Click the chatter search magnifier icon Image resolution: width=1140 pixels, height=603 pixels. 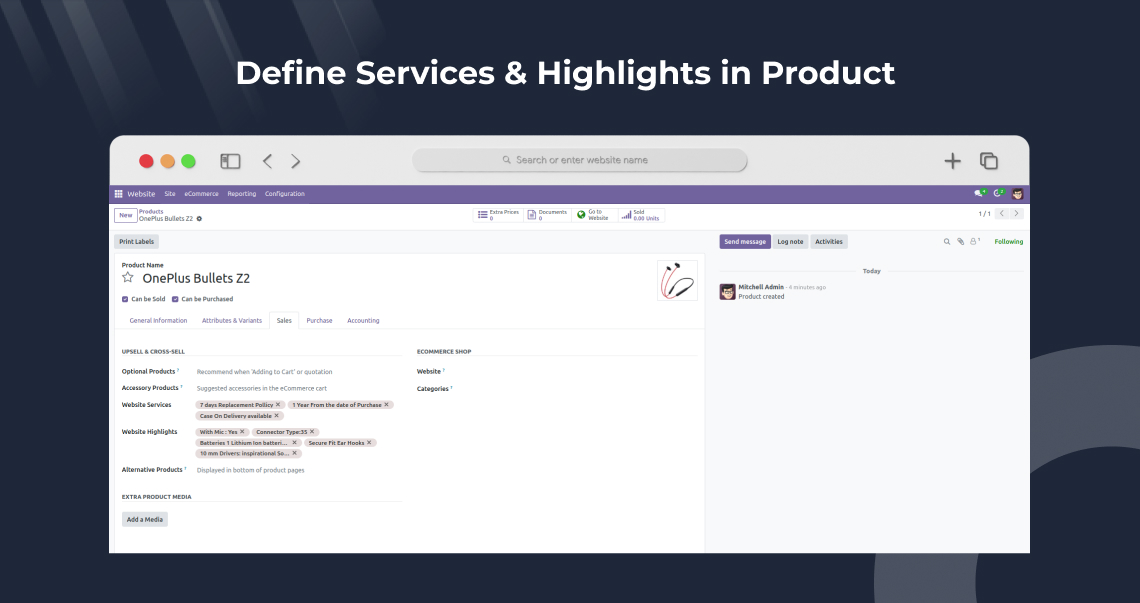click(x=947, y=241)
